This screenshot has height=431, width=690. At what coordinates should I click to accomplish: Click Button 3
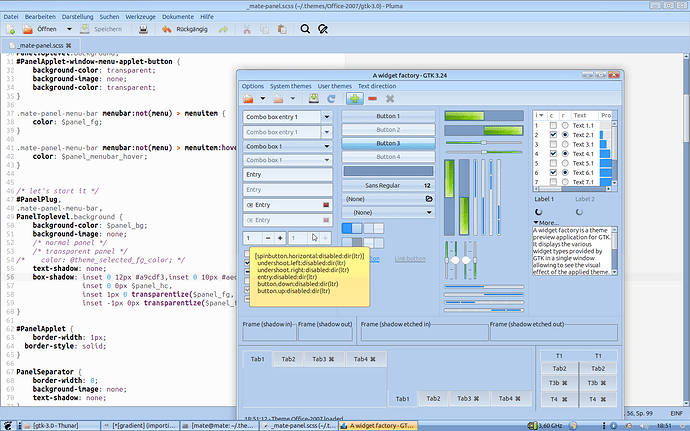tap(388, 144)
